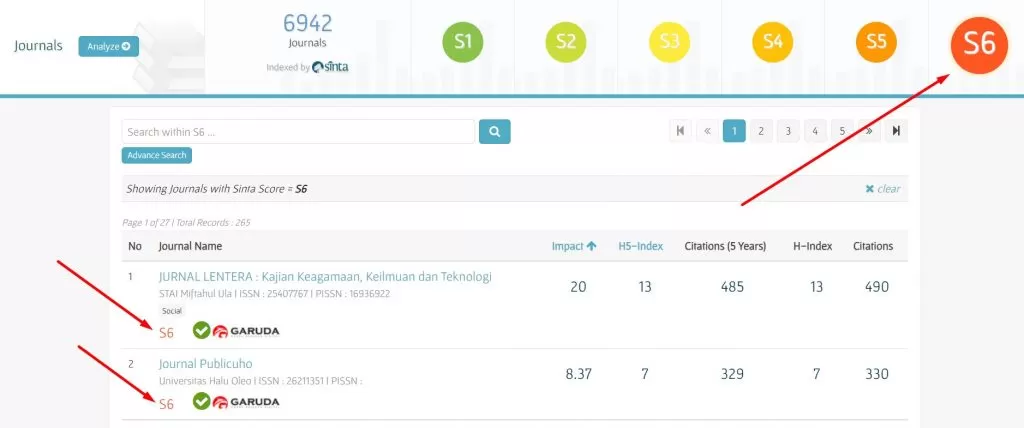Select the green S1 score circle
Viewport: 1024px width, 428px height.
463,42
